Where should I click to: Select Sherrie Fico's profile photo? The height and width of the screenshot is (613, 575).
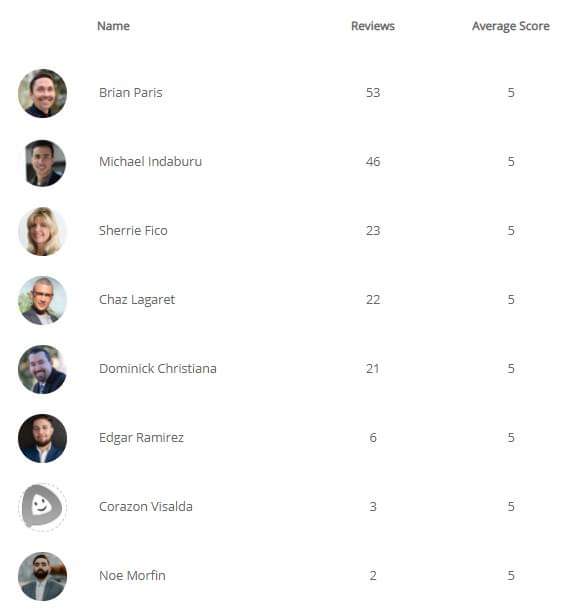[x=43, y=231]
